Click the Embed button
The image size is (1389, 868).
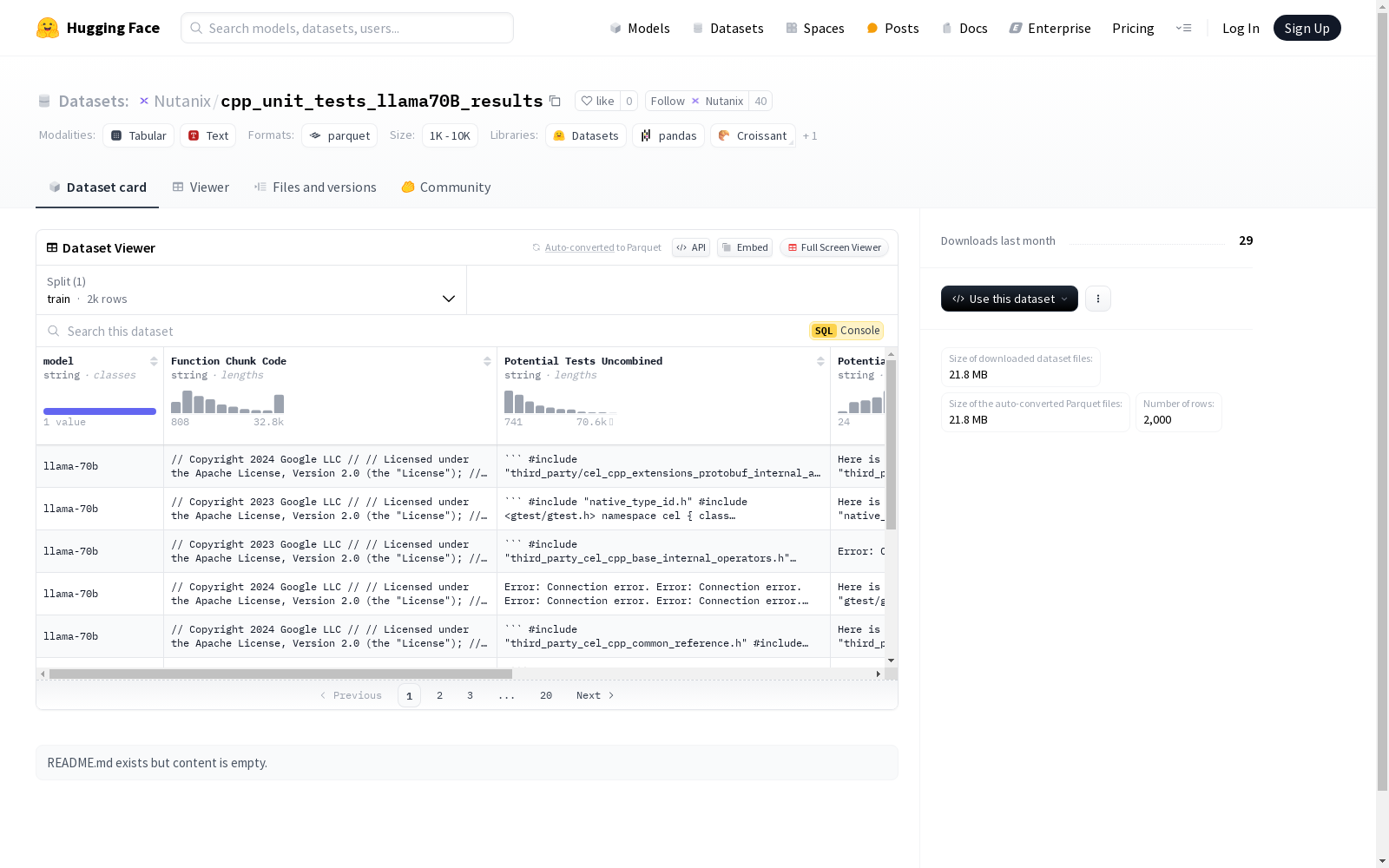click(x=745, y=247)
